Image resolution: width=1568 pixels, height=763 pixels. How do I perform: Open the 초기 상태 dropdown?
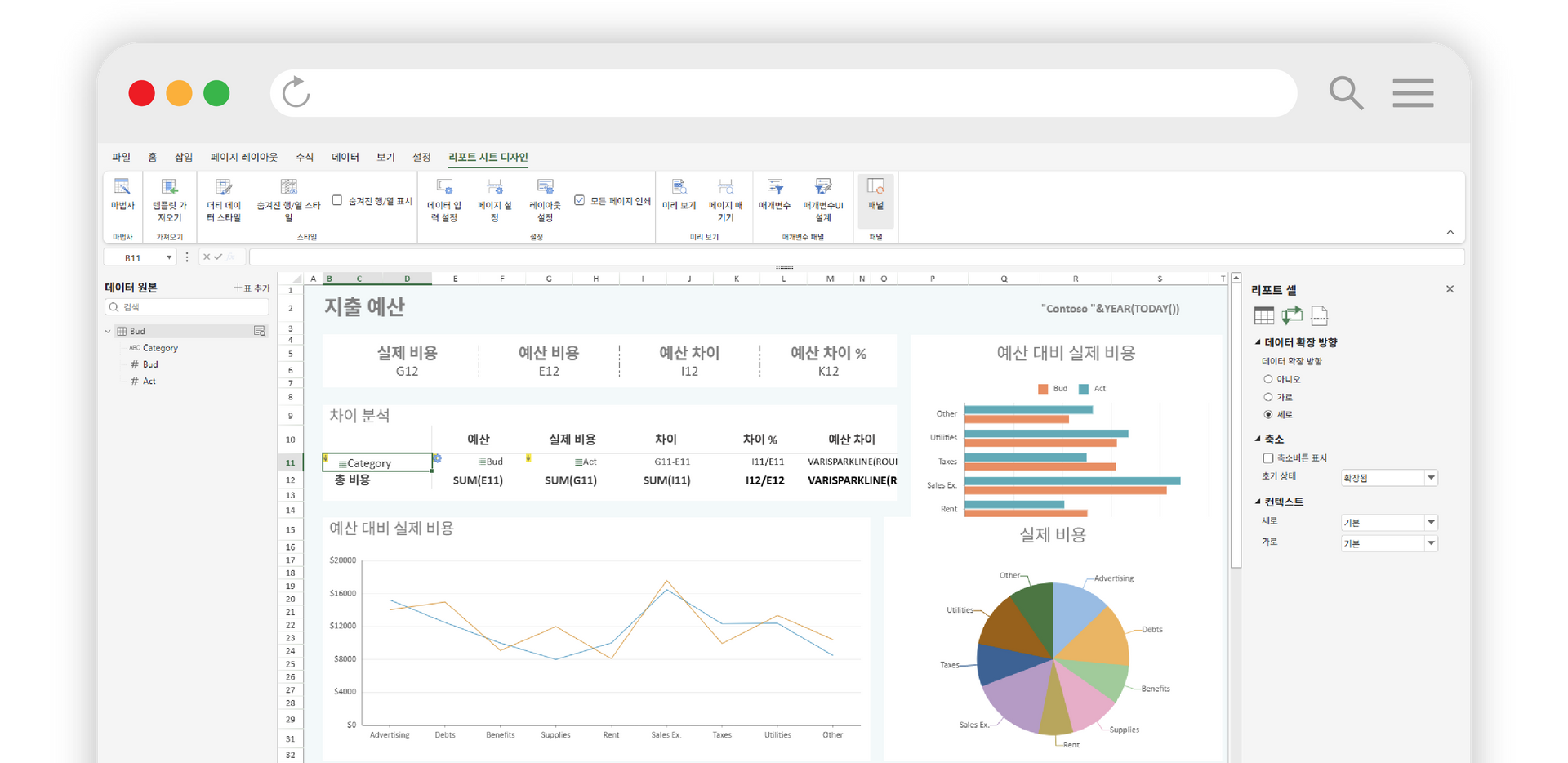[1431, 478]
